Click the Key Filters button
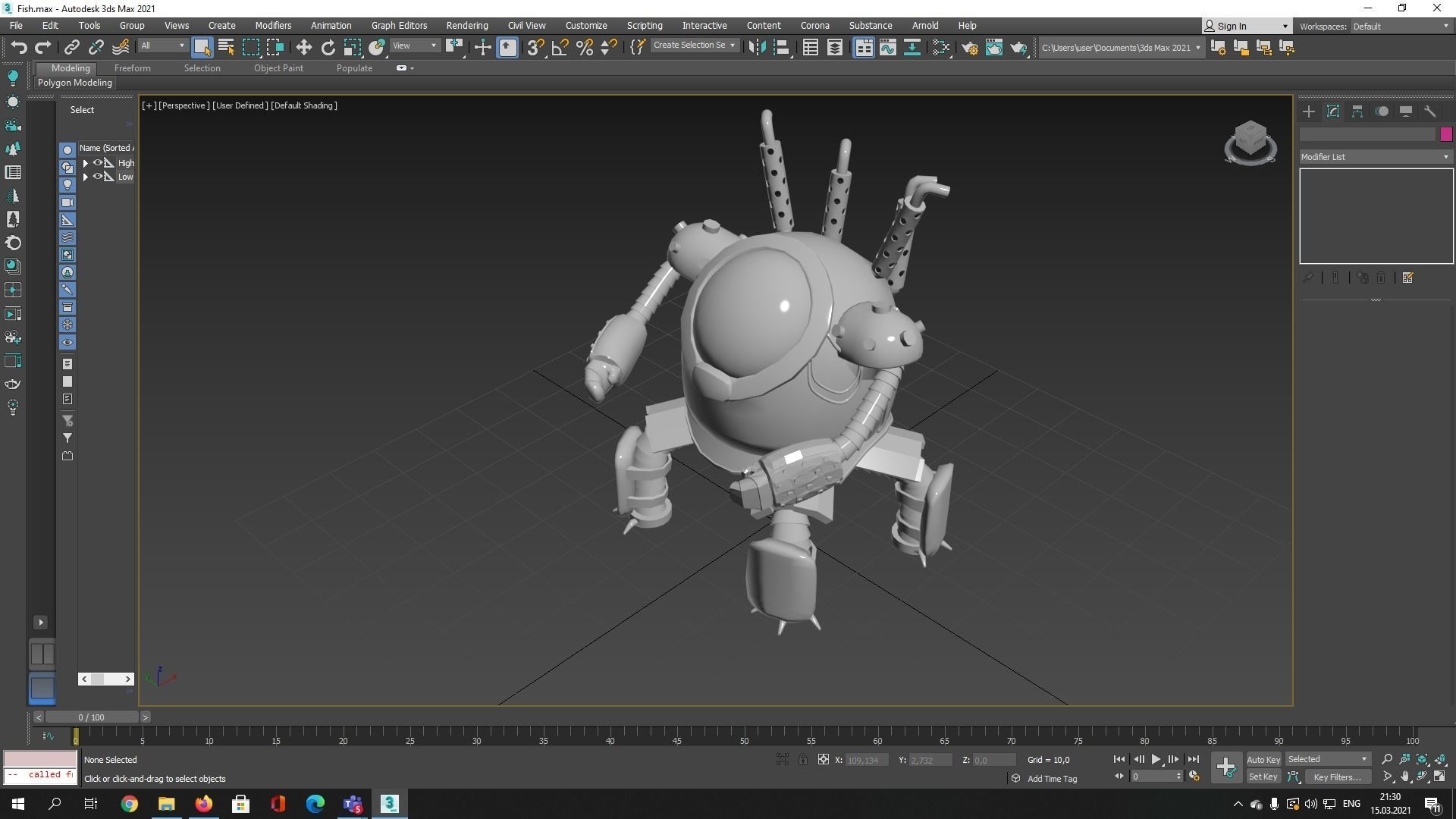 [x=1337, y=777]
